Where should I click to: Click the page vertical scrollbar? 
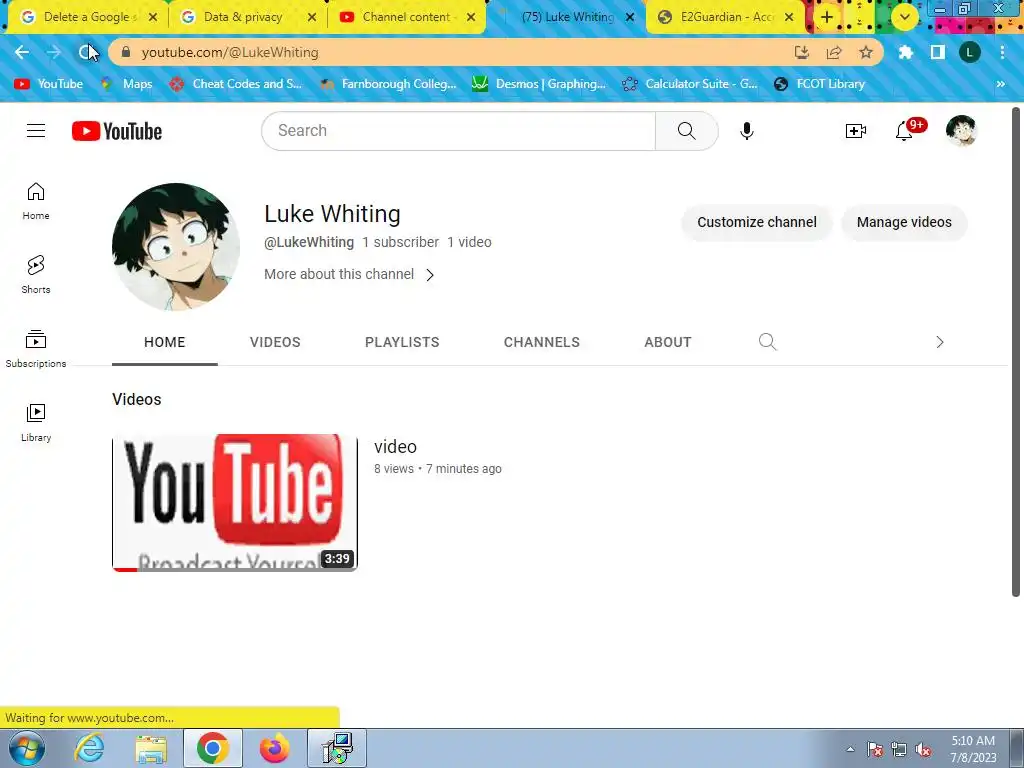pos(1016,353)
